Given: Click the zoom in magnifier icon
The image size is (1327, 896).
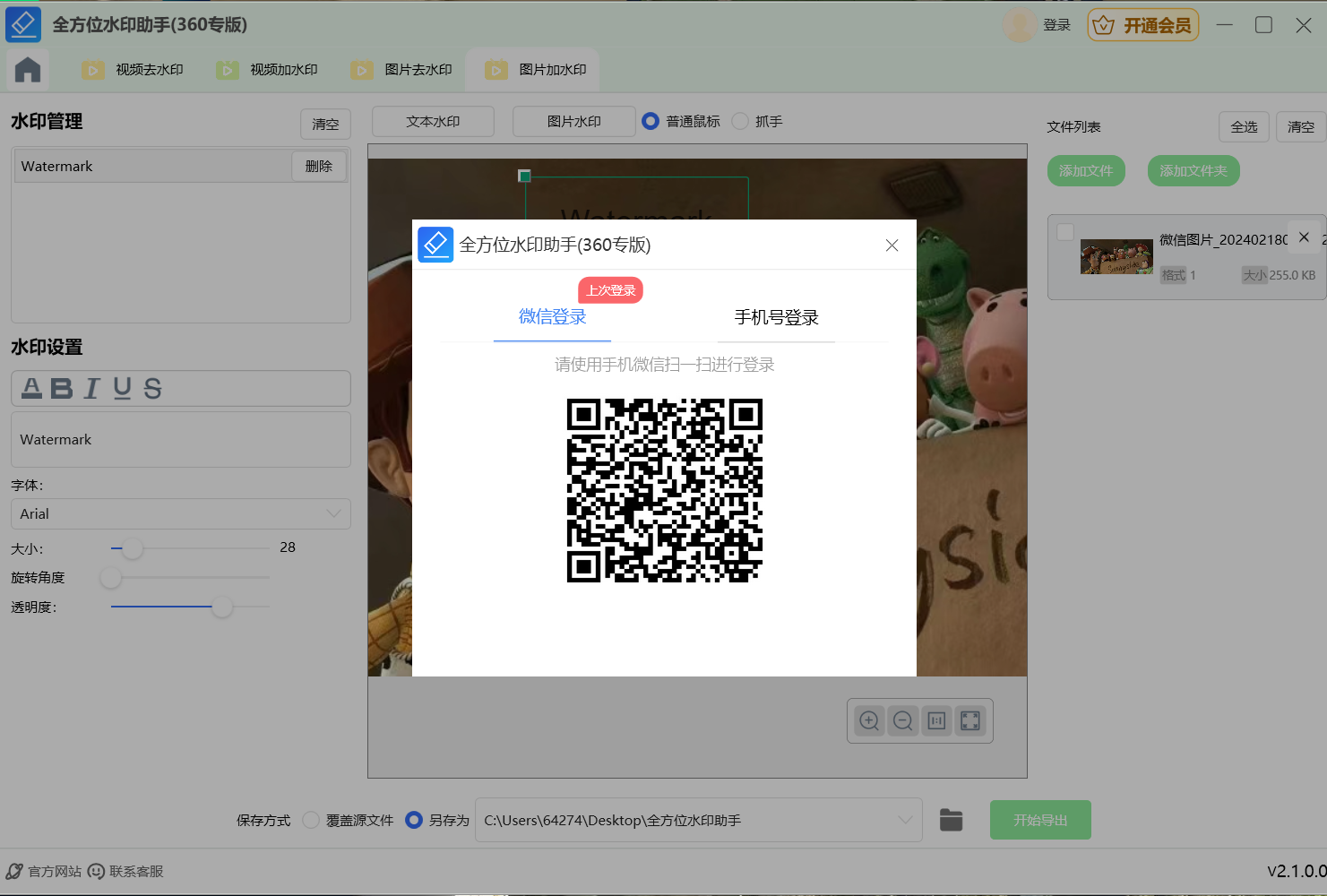Looking at the screenshot, I should [869, 720].
